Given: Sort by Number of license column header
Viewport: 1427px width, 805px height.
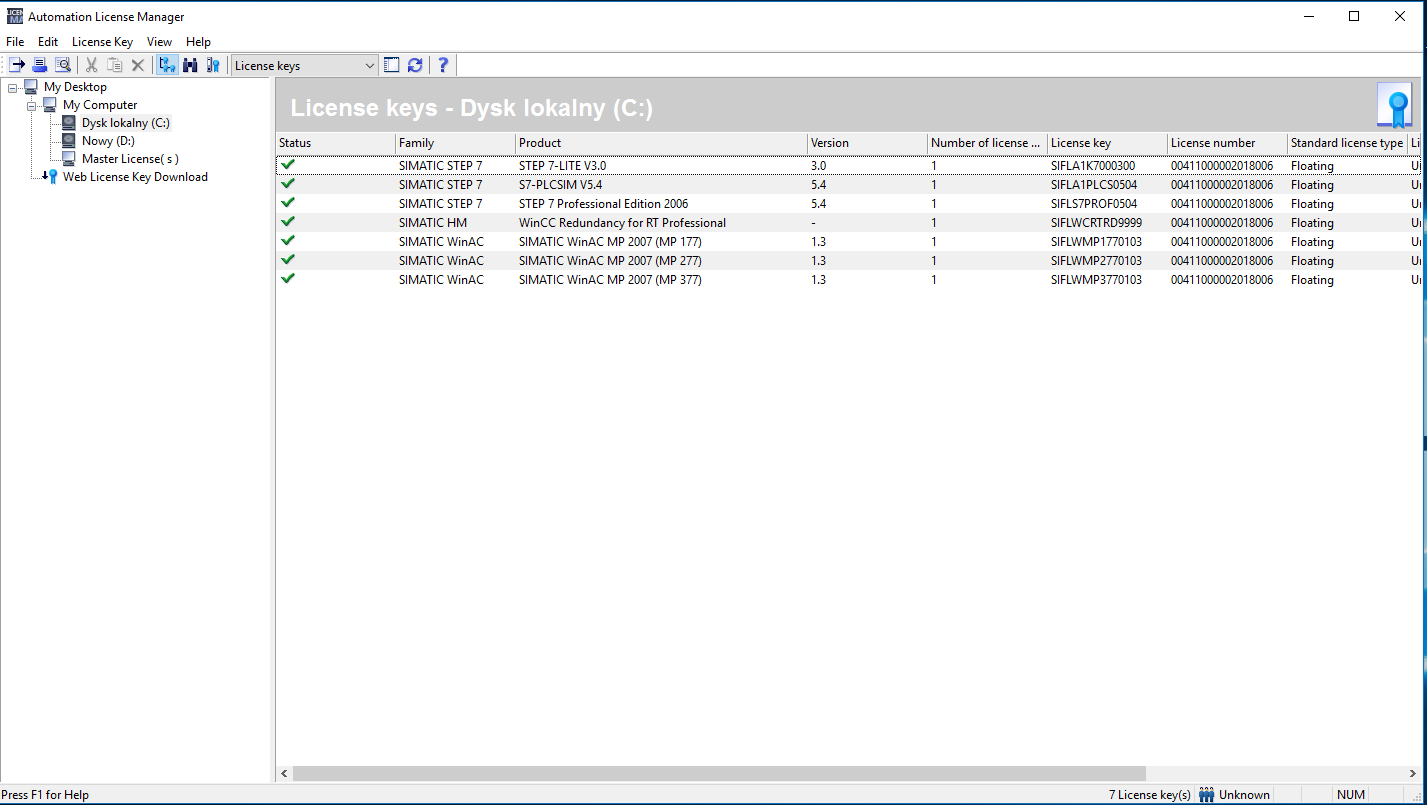Looking at the screenshot, I should pos(987,143).
